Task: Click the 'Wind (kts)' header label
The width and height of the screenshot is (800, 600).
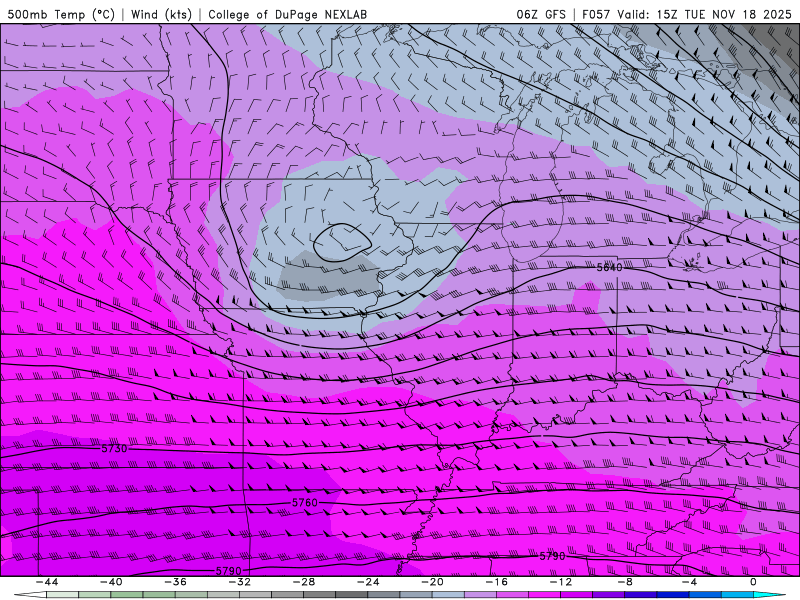Action: pyautogui.click(x=161, y=14)
